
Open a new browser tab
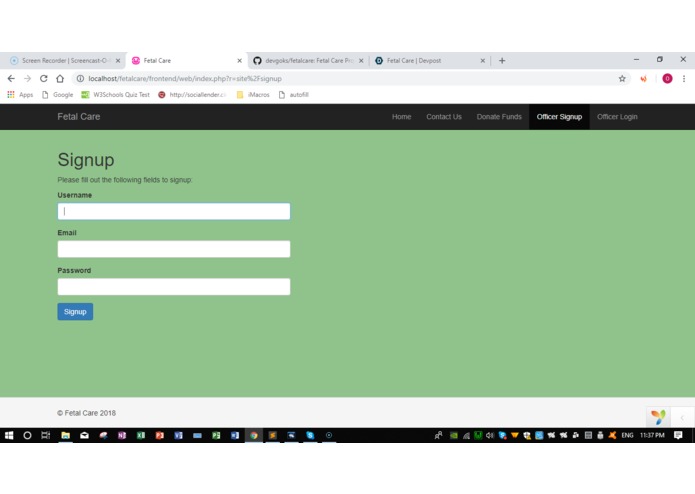tap(502, 61)
